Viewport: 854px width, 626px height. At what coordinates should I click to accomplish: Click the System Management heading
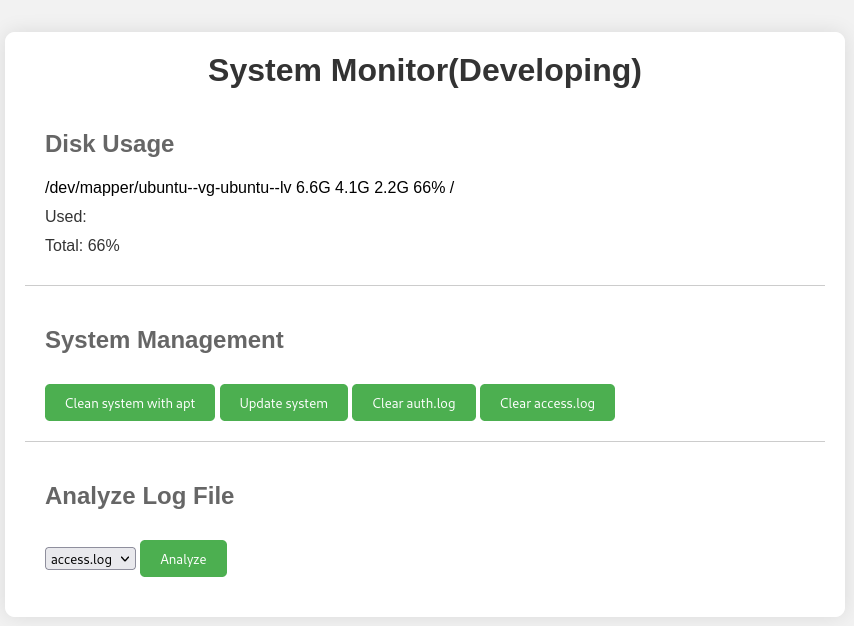[164, 340]
